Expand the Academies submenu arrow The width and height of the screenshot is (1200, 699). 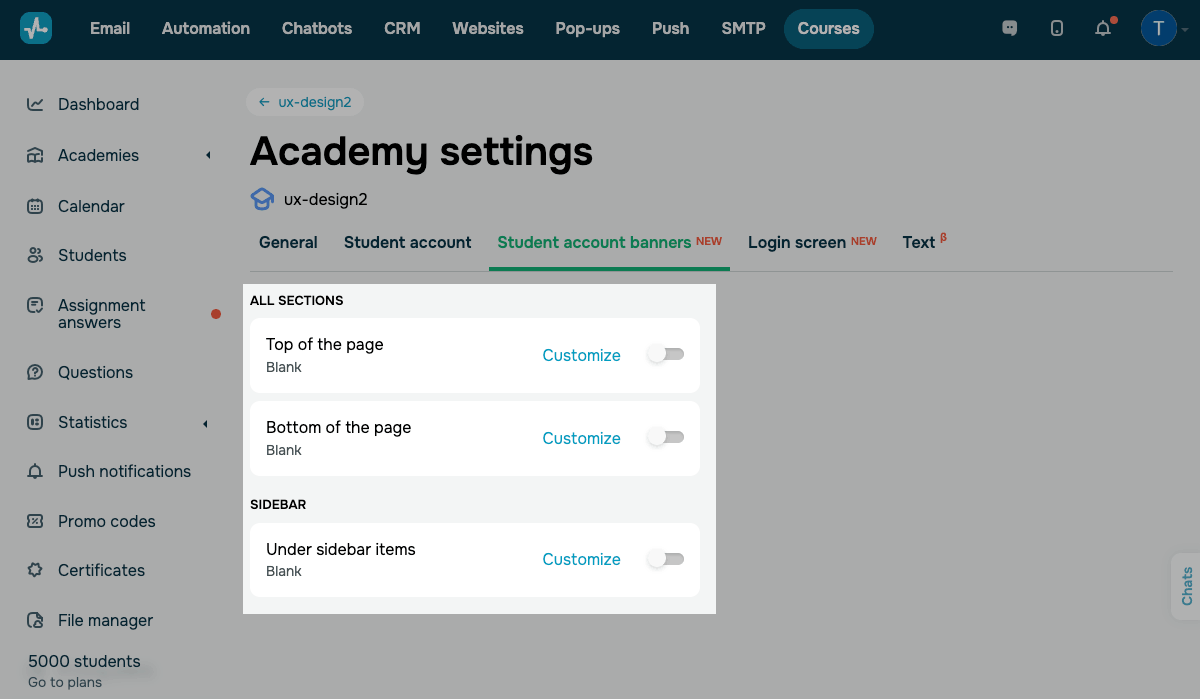coord(208,155)
